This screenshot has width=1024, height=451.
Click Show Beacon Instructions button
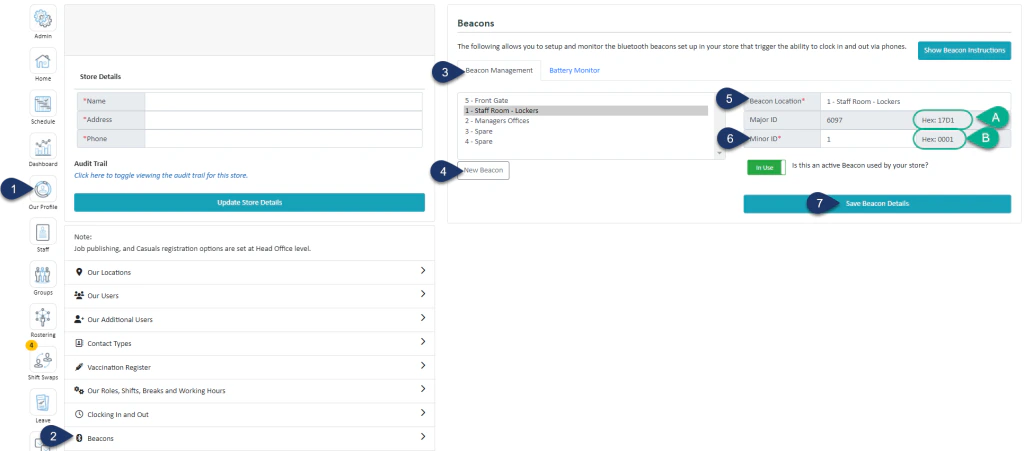tap(964, 50)
